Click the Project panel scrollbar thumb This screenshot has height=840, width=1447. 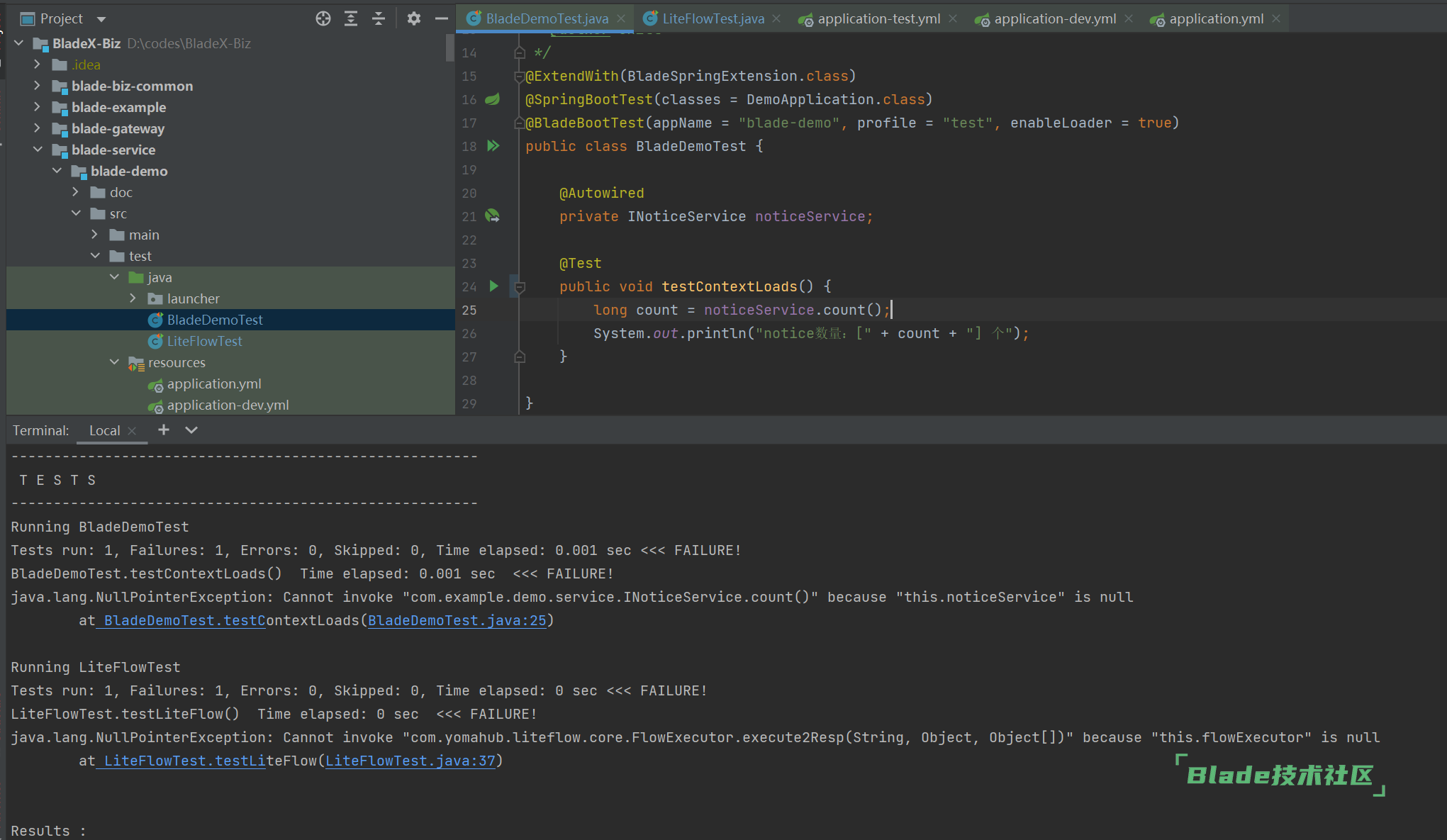pos(449,47)
